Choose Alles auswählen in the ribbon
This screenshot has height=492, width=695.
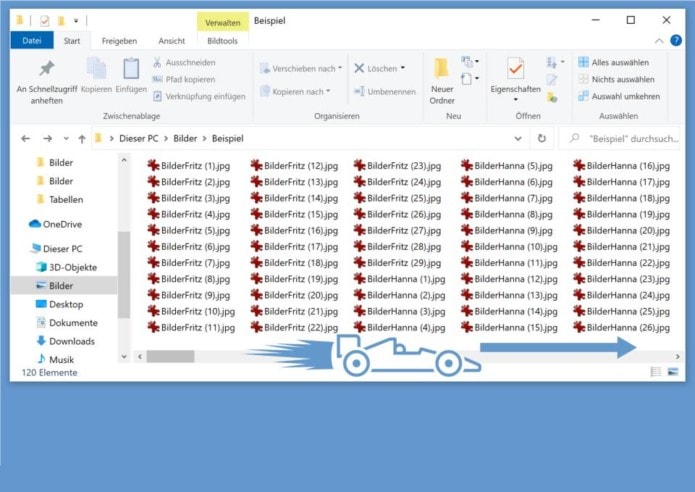coord(618,62)
